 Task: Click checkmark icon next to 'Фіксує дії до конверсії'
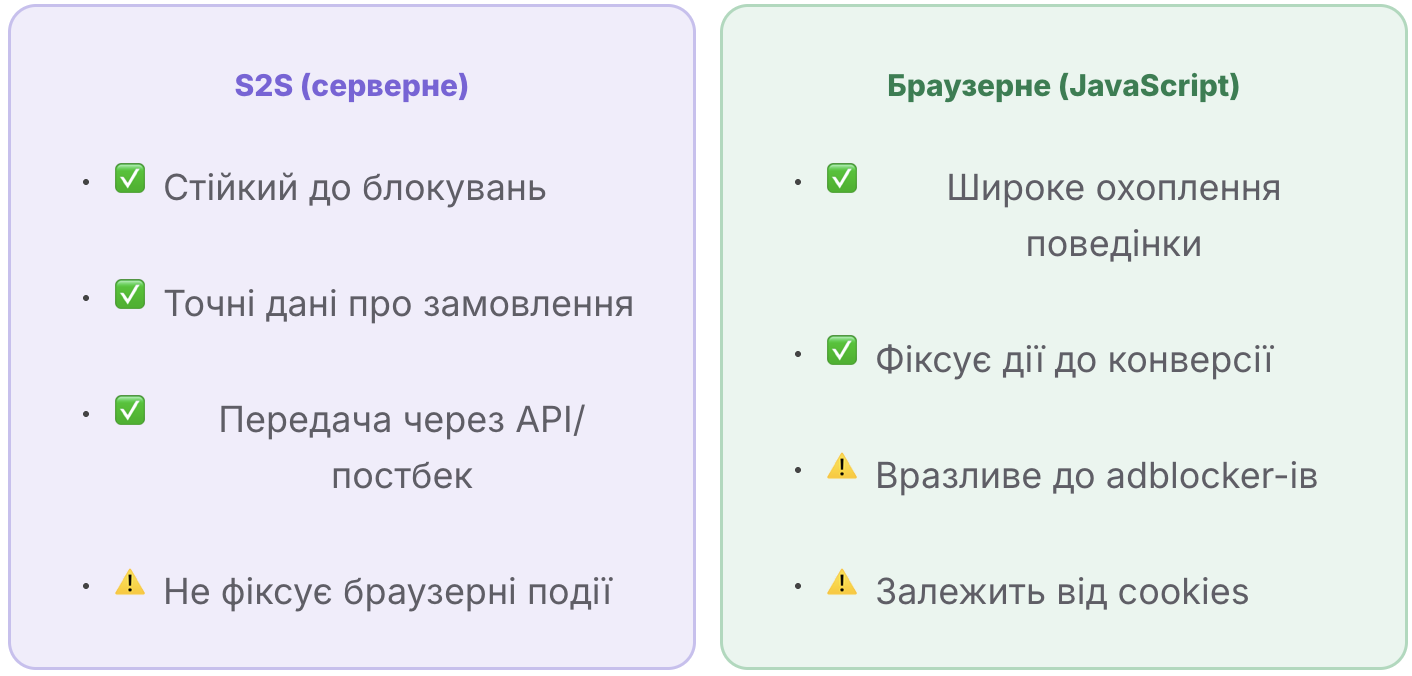tap(842, 351)
